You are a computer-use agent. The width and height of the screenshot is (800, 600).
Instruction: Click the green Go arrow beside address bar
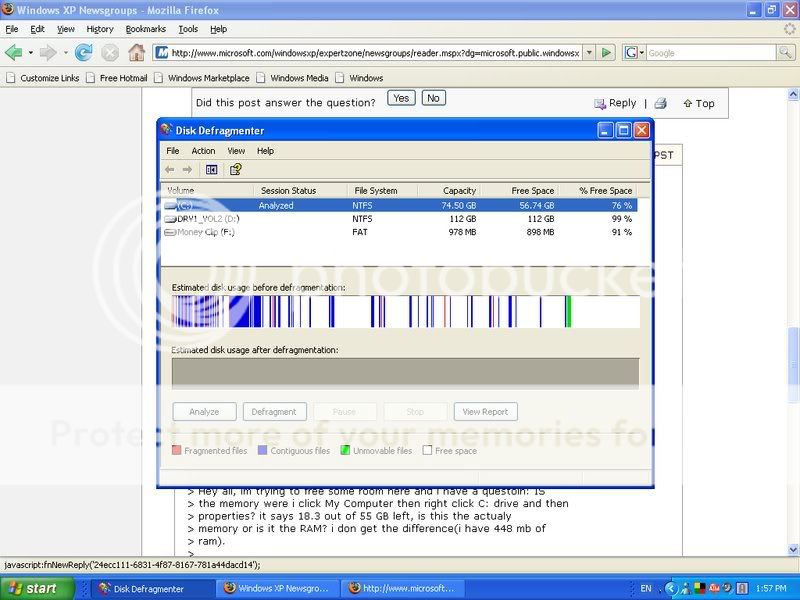click(606, 53)
